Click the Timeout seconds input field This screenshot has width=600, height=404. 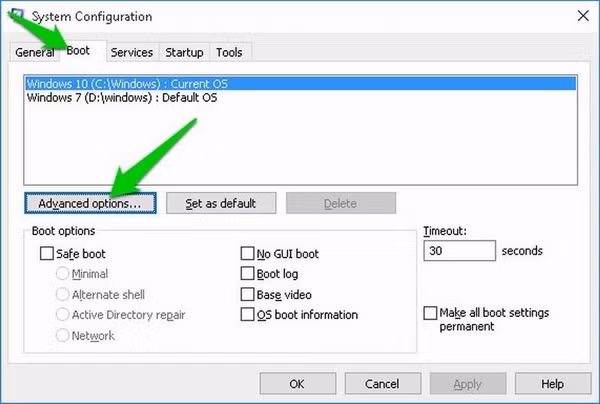point(459,251)
